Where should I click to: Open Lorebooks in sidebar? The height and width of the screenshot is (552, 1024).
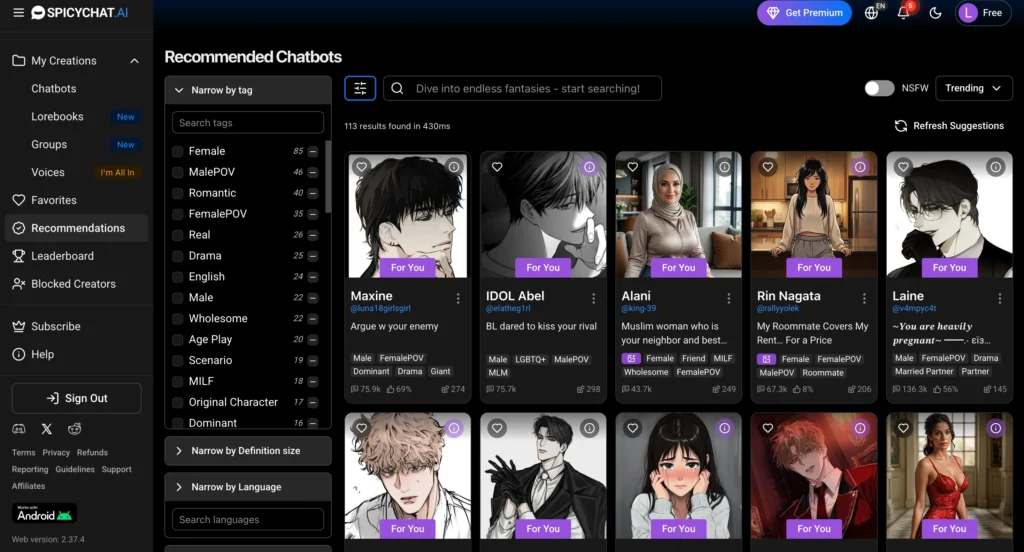(57, 117)
